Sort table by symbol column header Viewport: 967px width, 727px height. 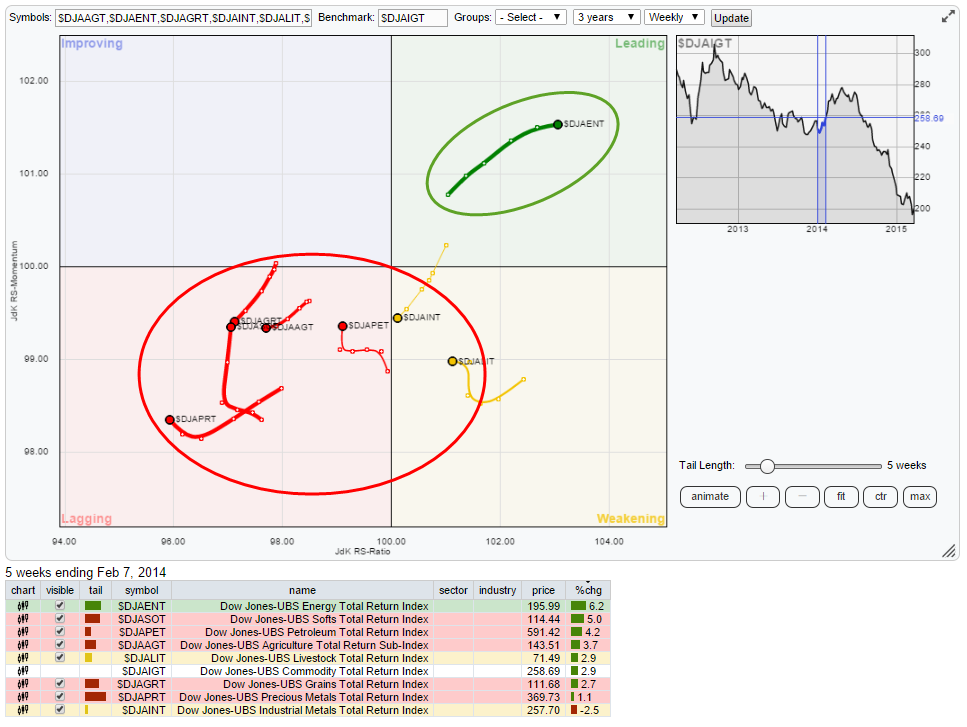[142, 590]
